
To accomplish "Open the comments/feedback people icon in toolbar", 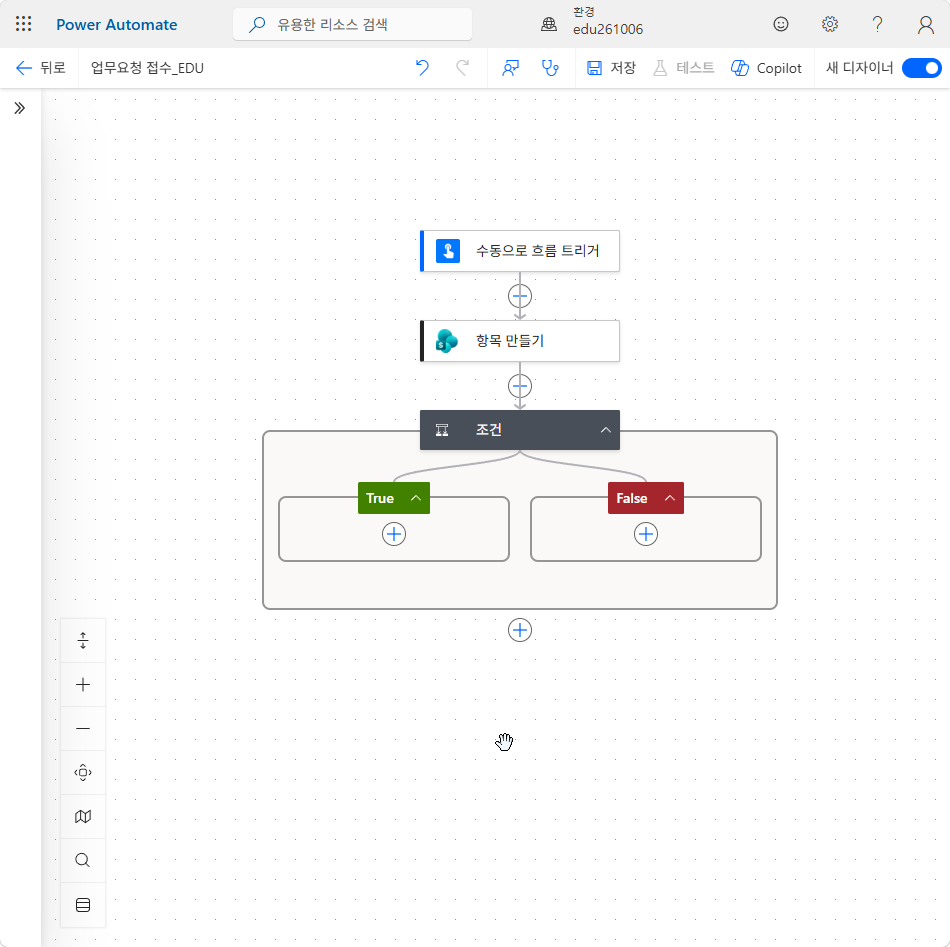I will tap(511, 68).
